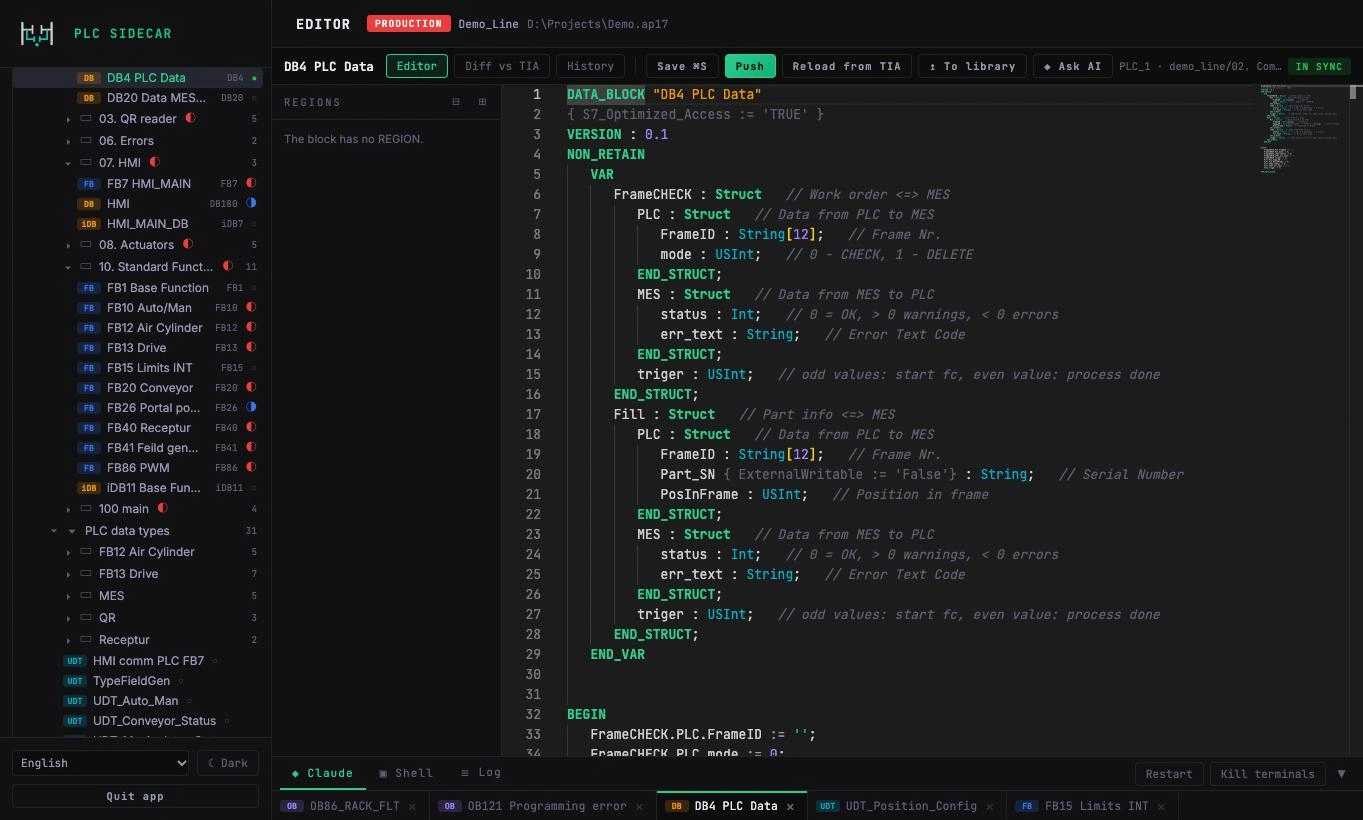Screen dimensions: 1363x820
Task: Click the code minimap preview
Action: coord(1300,130)
